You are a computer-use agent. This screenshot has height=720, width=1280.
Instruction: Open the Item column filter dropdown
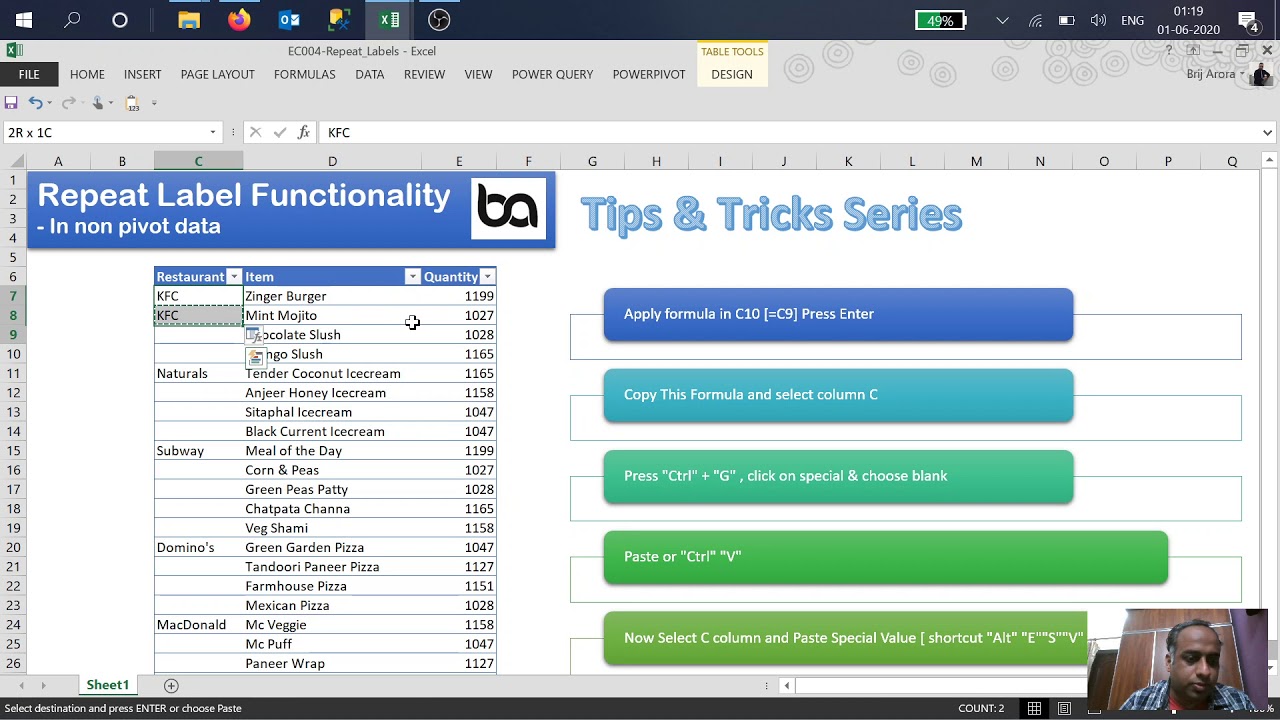(x=412, y=277)
